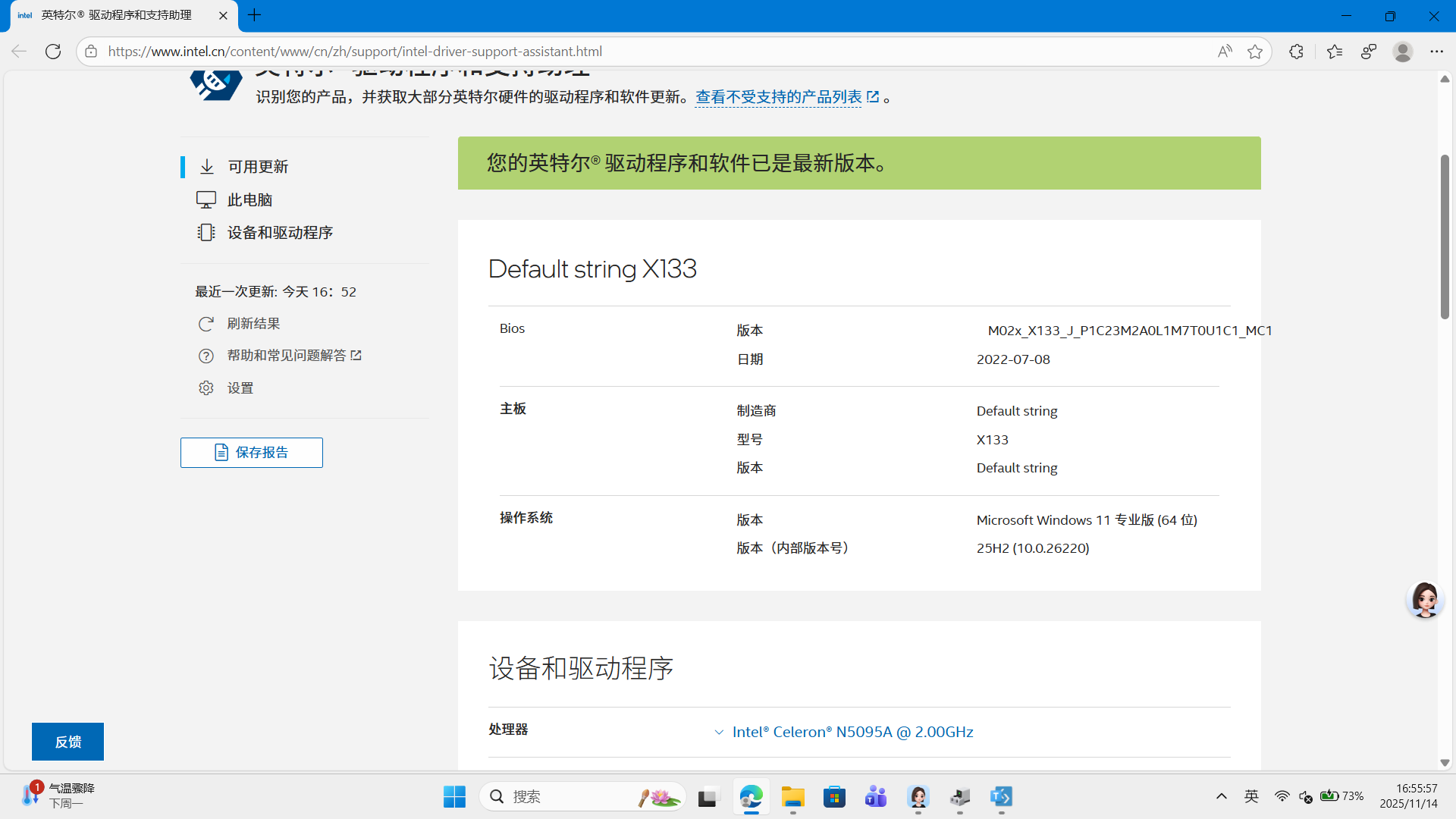Select 设备和驱动程序 in the sidebar
Viewport: 1456px width, 819px height.
(279, 233)
